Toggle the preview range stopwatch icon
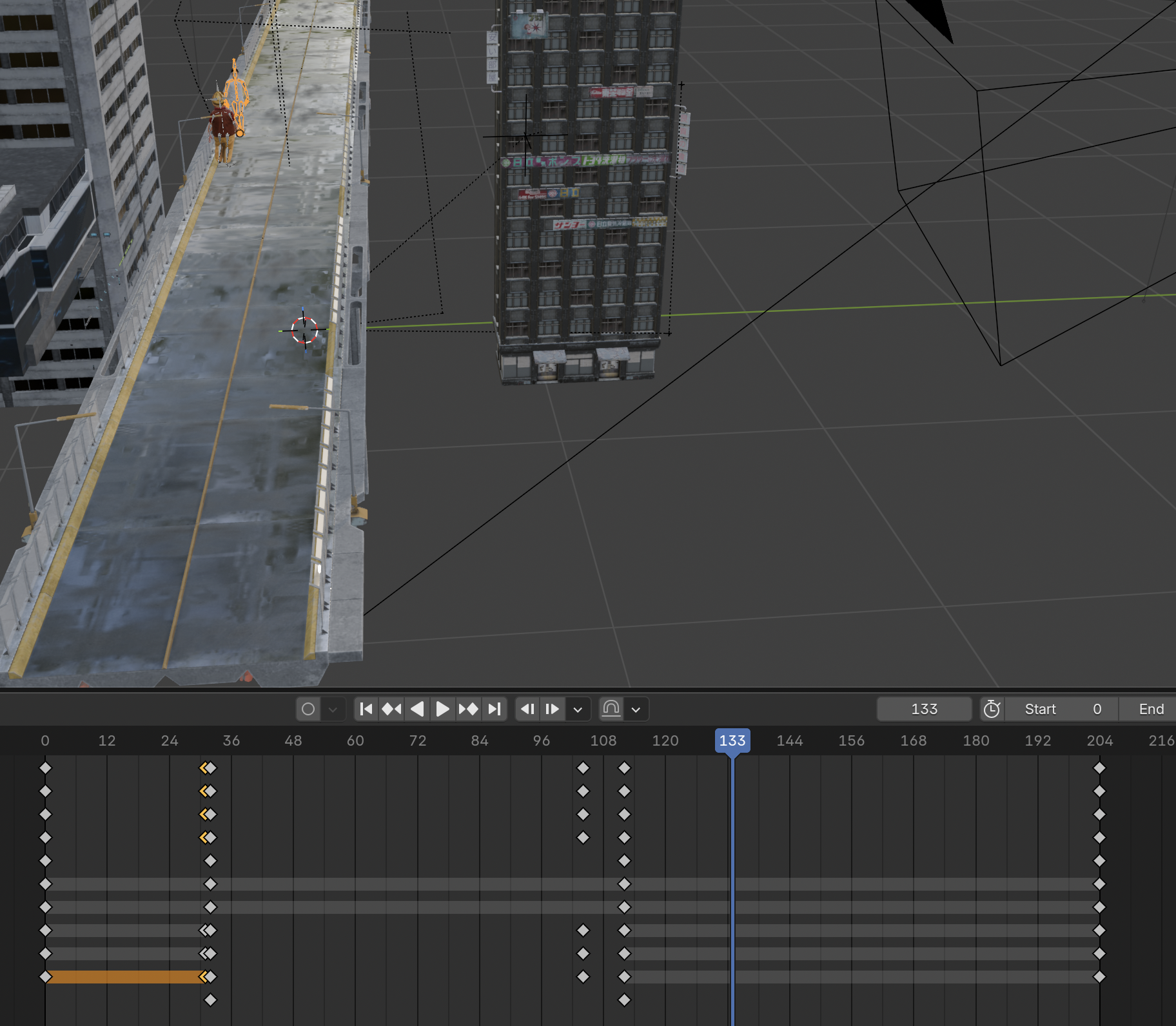Screen dimensions: 1176x1026 click(992, 709)
